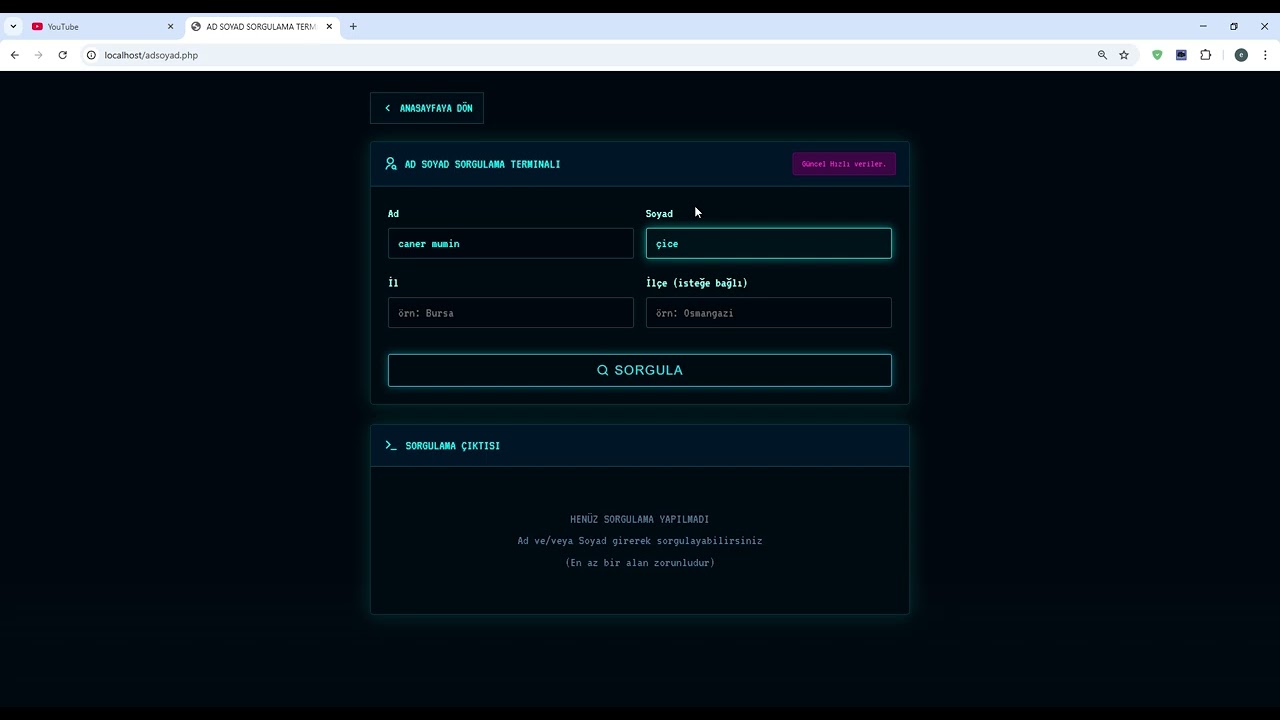Open a new browser tab
Image resolution: width=1280 pixels, height=720 pixels.
[x=353, y=27]
